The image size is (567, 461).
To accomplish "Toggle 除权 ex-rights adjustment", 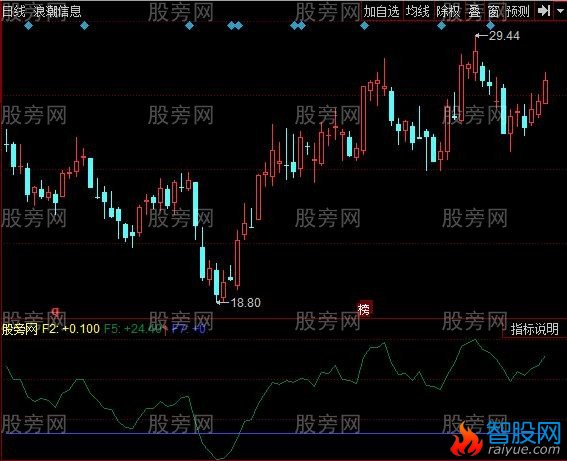I will click(448, 12).
